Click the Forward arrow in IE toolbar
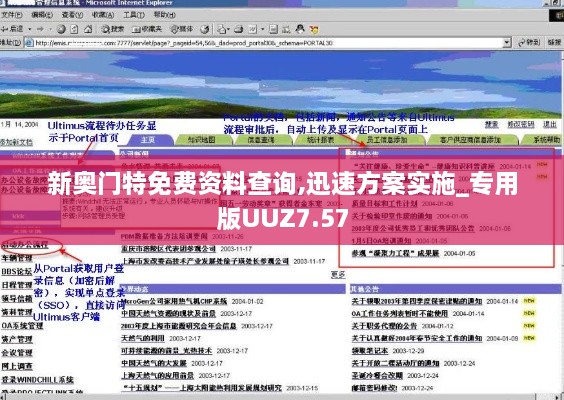 (40, 29)
